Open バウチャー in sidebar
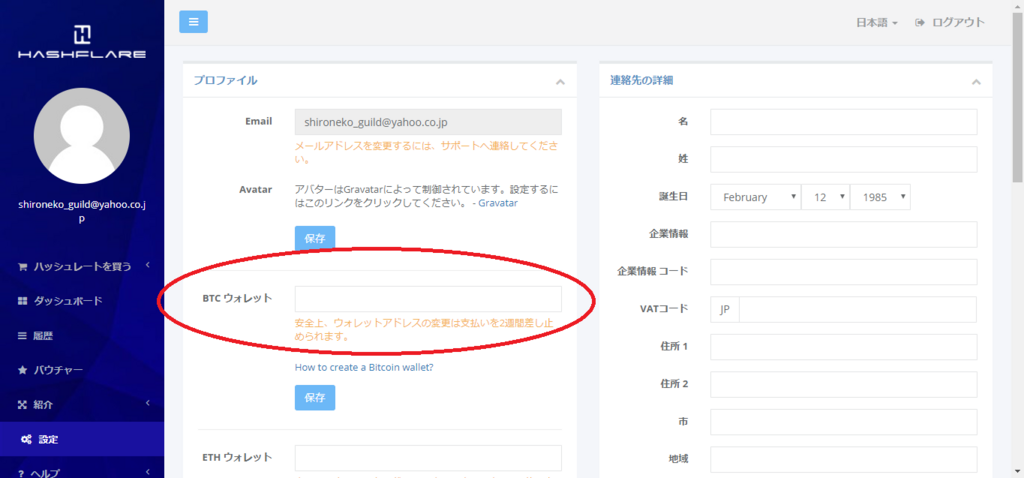 coord(82,370)
